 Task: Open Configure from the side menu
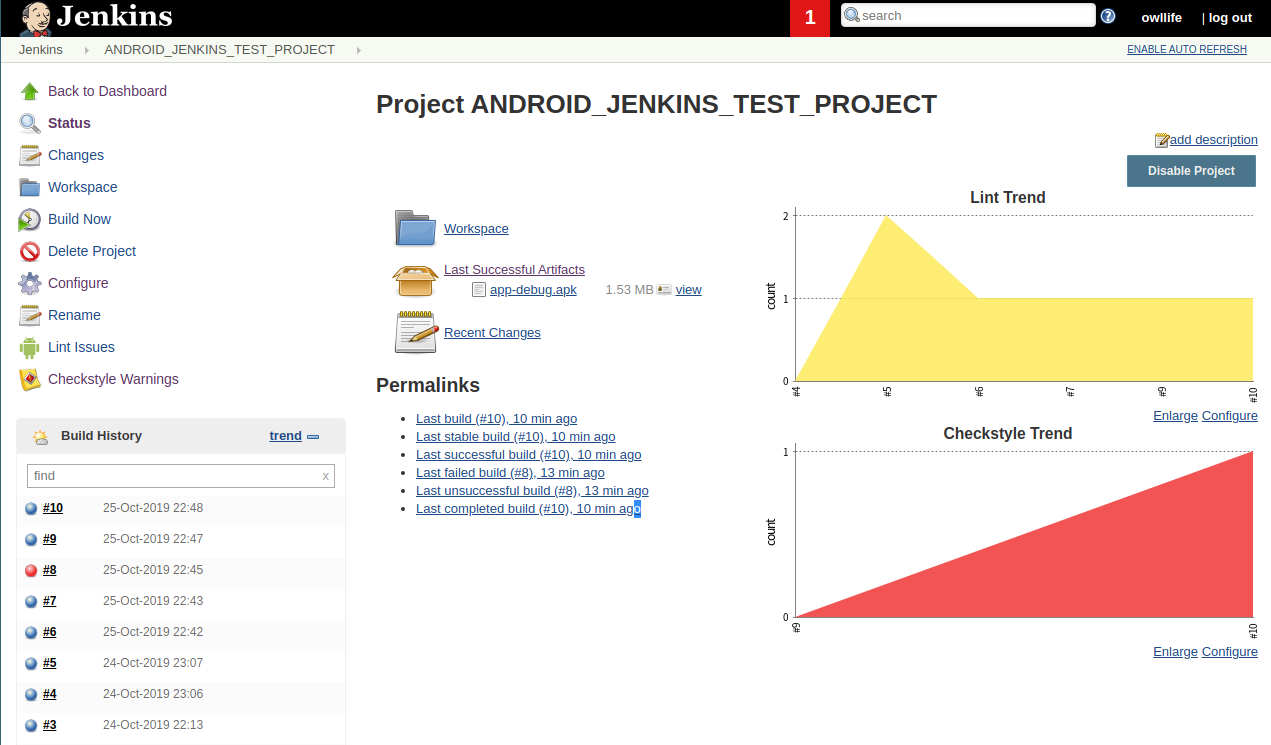pos(78,283)
